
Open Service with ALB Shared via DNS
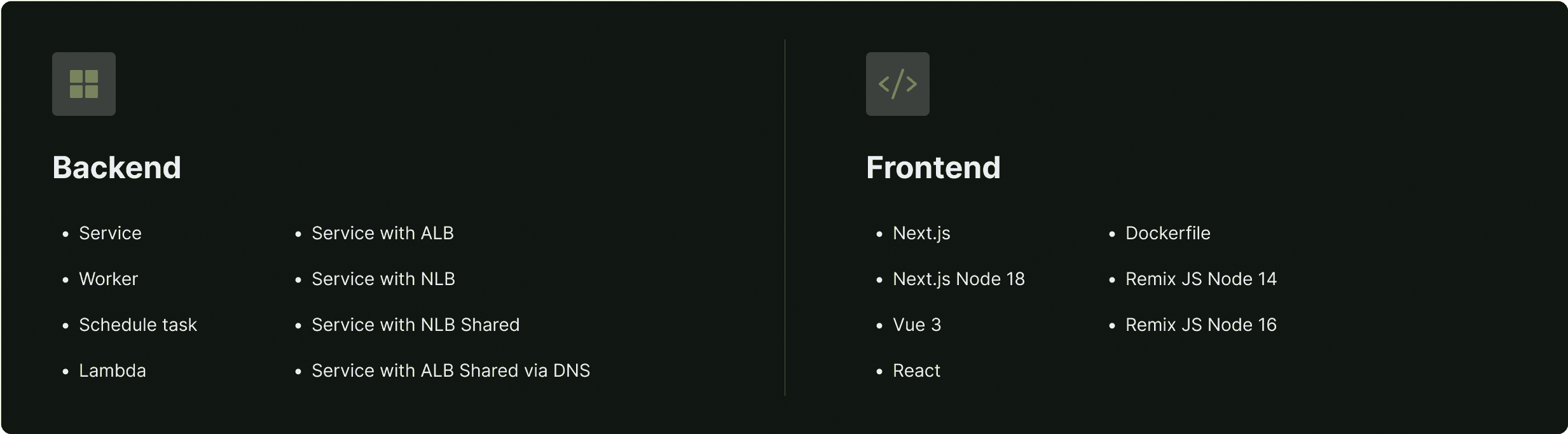pos(450,370)
